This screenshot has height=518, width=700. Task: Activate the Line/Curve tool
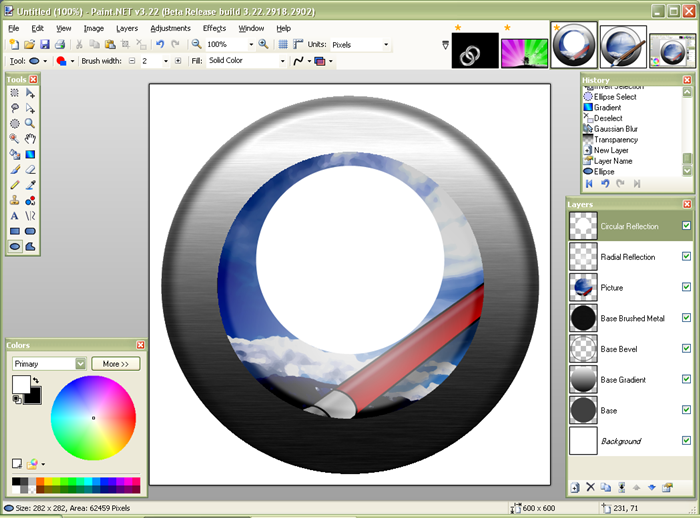[30, 216]
